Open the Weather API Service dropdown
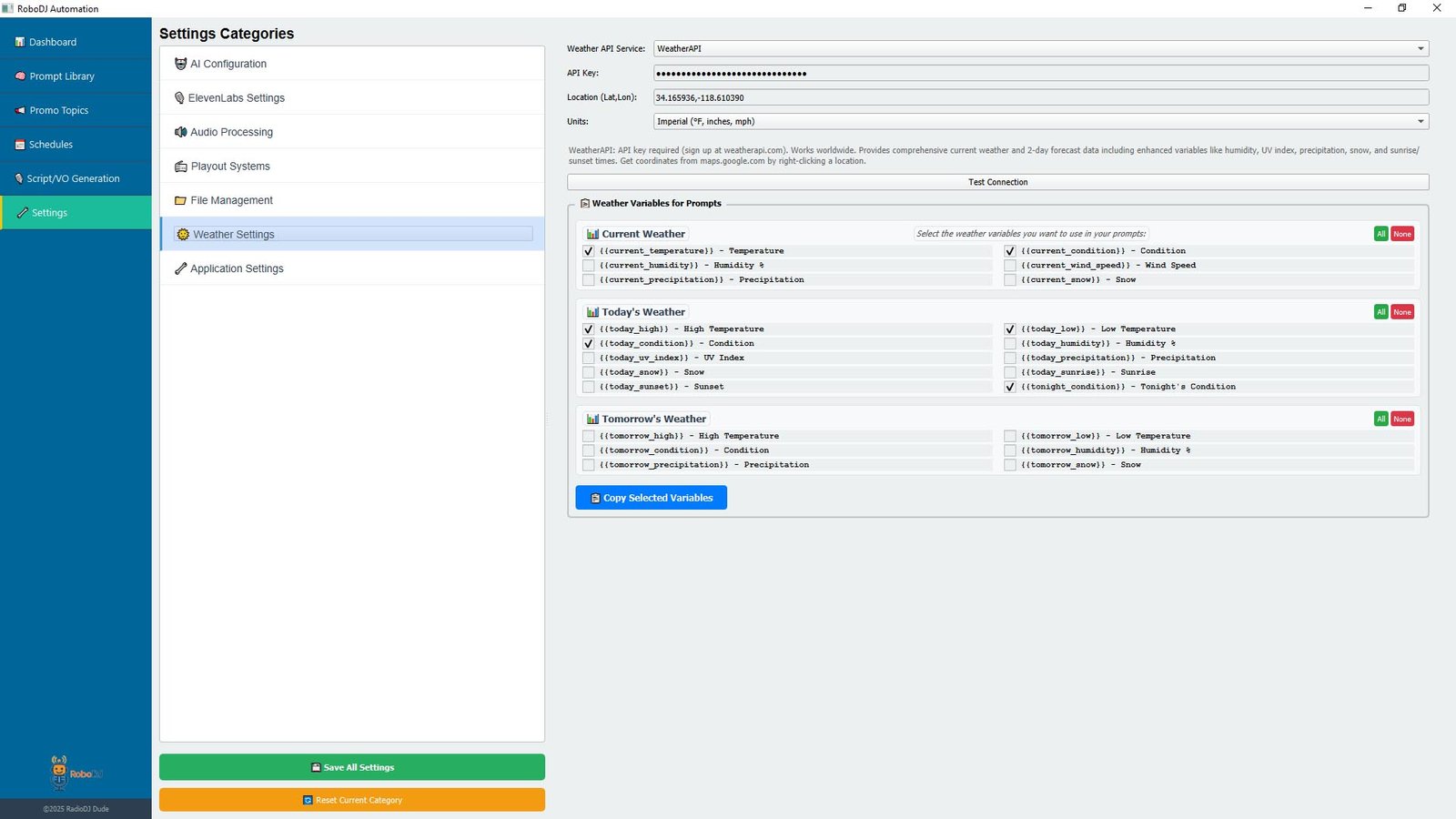 pyautogui.click(x=1040, y=49)
